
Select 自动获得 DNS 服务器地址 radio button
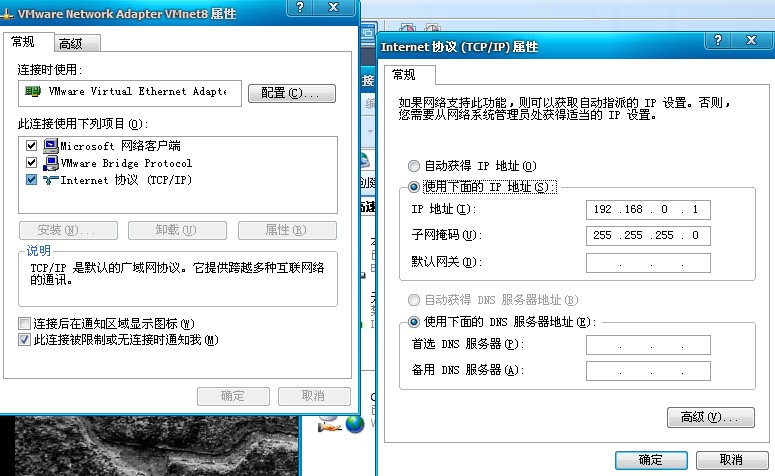(x=414, y=300)
